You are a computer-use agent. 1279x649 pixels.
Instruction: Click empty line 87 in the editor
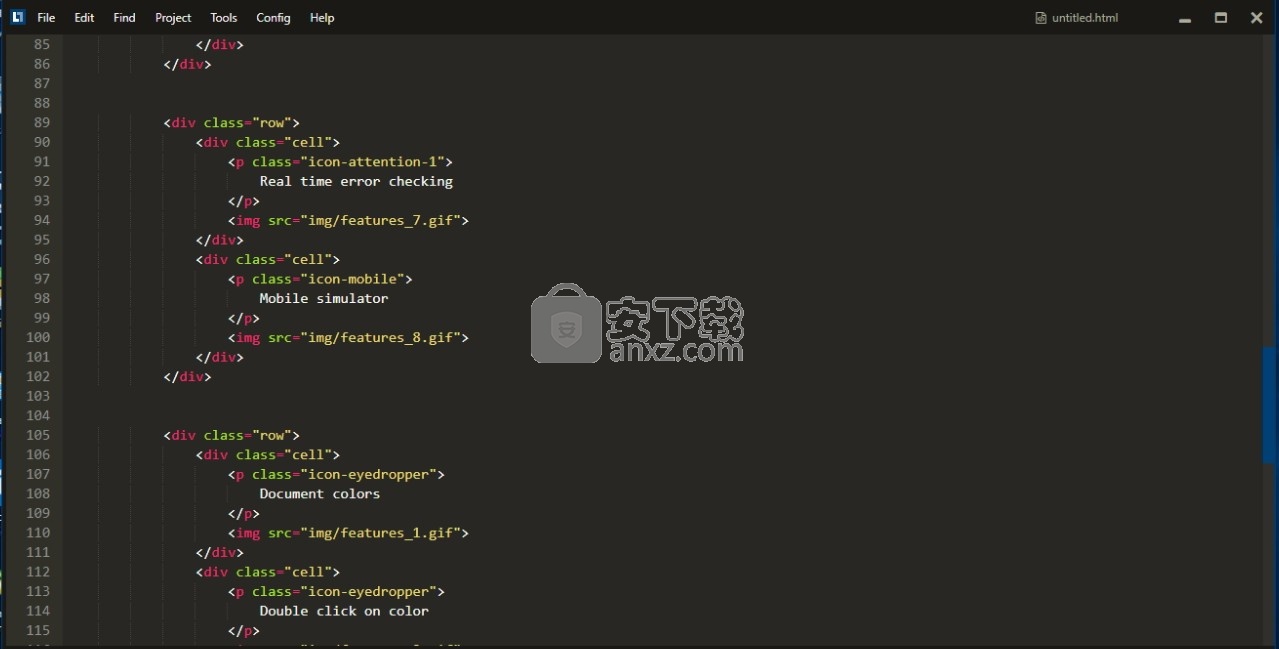point(660,84)
